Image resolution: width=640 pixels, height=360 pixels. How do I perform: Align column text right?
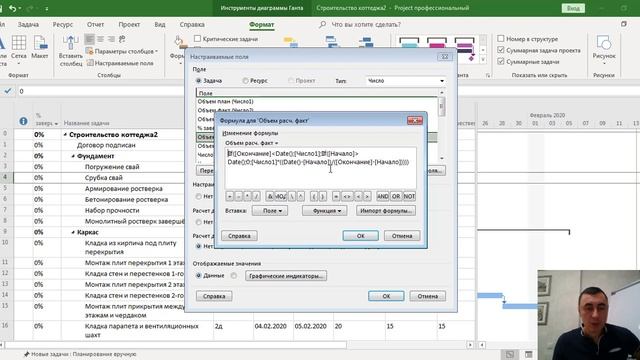click(111, 39)
